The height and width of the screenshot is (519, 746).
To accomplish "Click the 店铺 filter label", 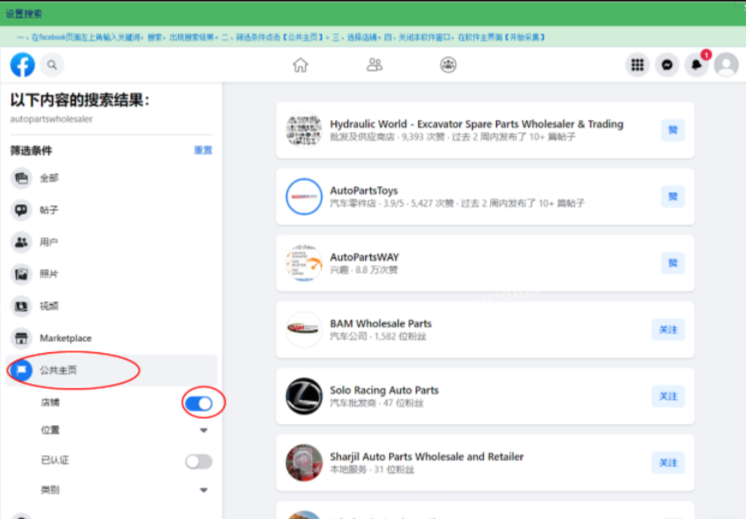I will click(50, 403).
